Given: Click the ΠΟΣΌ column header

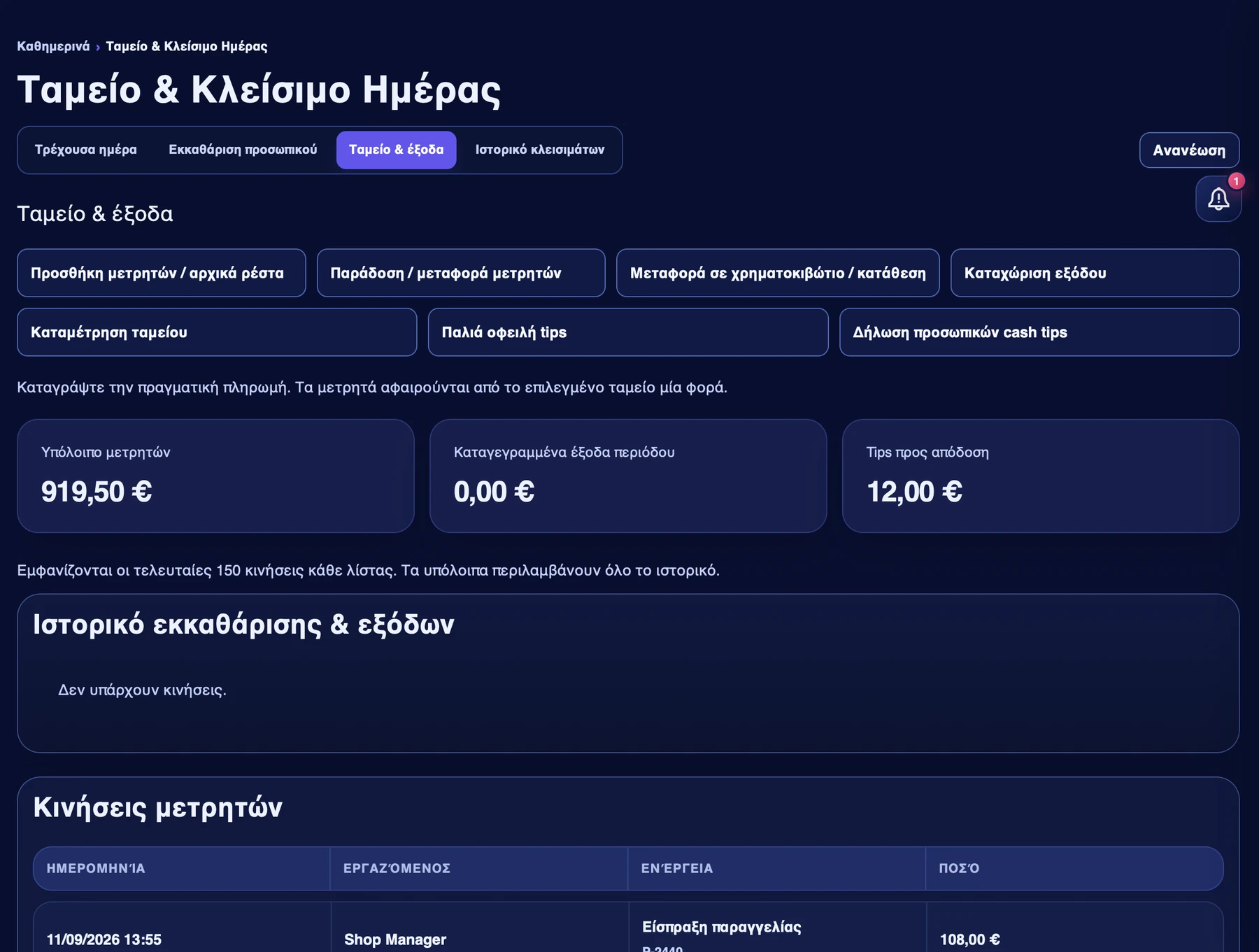Looking at the screenshot, I should [x=1074, y=869].
